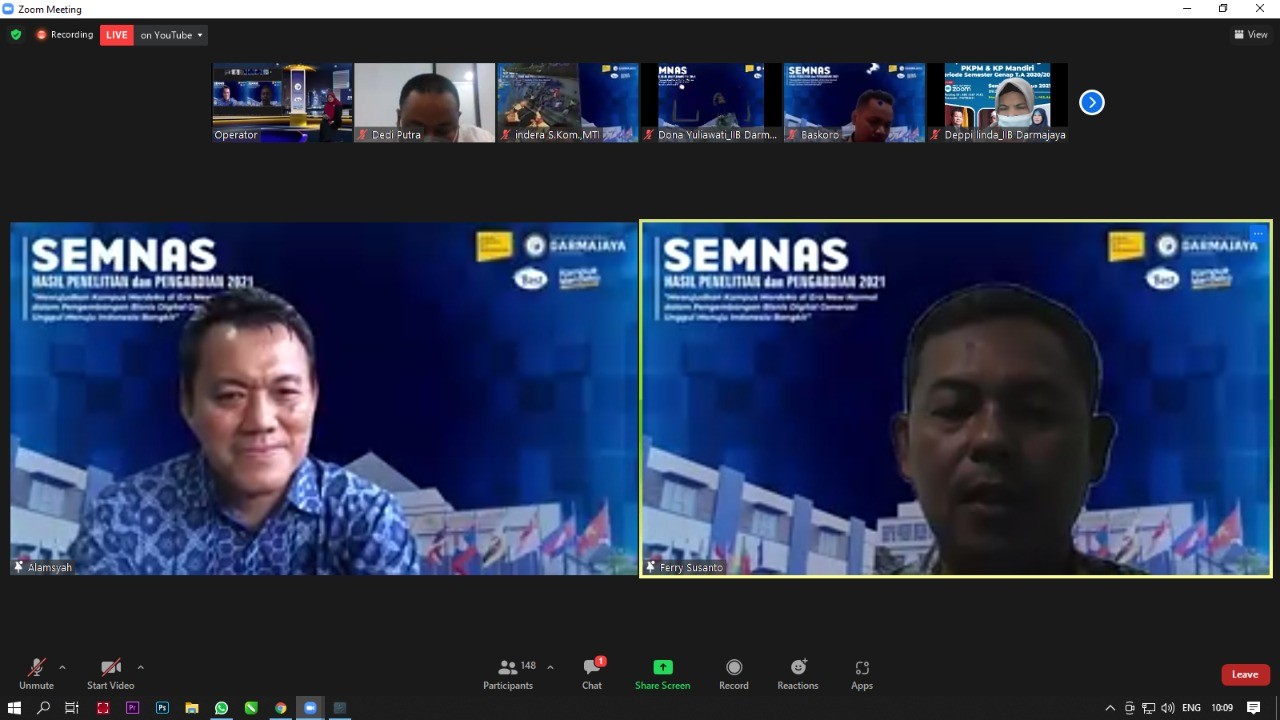The image size is (1280, 720).
Task: Switch ENG input language indicator
Action: pos(1192,708)
